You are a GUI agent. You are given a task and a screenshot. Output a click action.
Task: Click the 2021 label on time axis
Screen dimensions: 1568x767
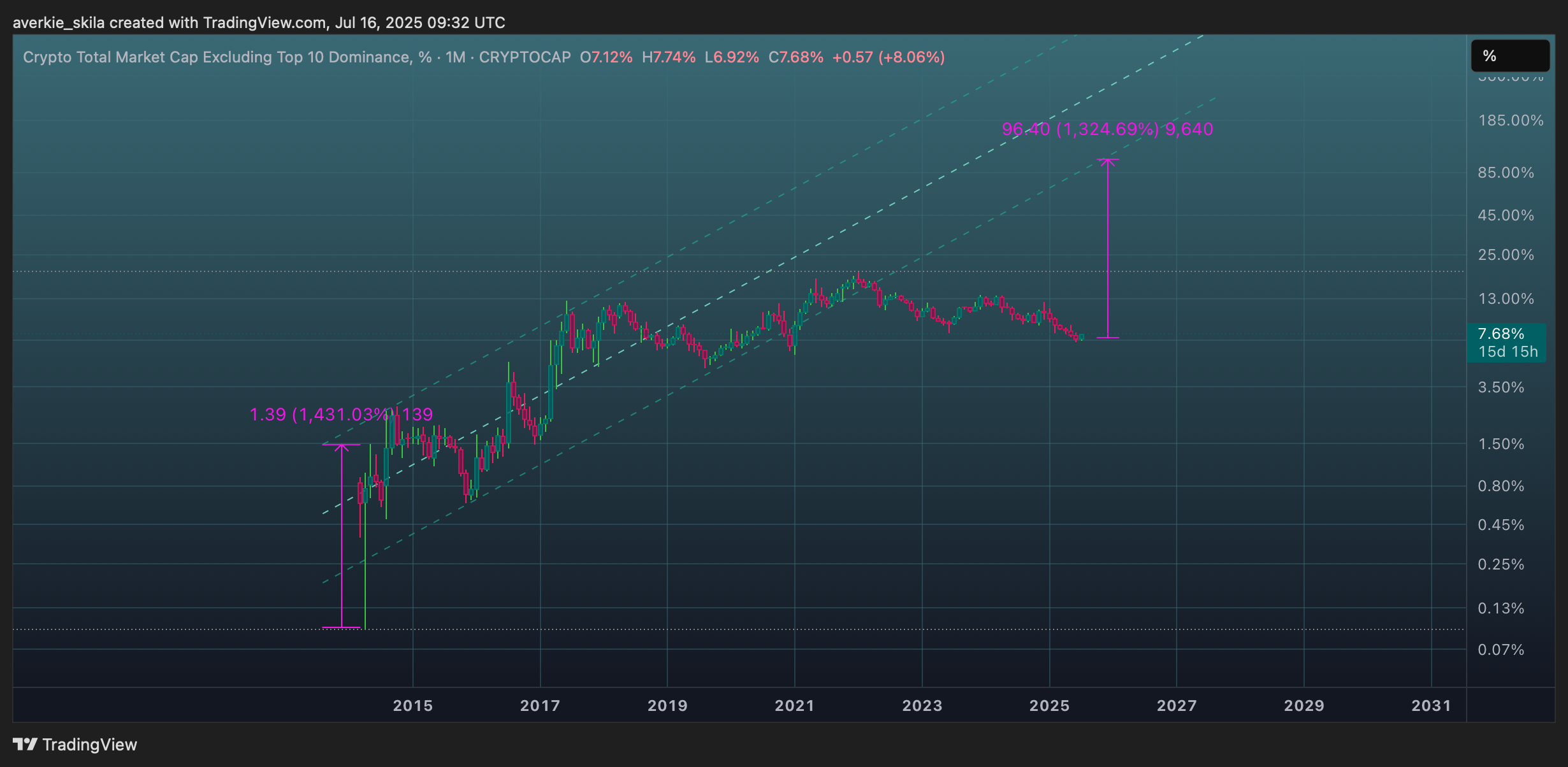[794, 706]
